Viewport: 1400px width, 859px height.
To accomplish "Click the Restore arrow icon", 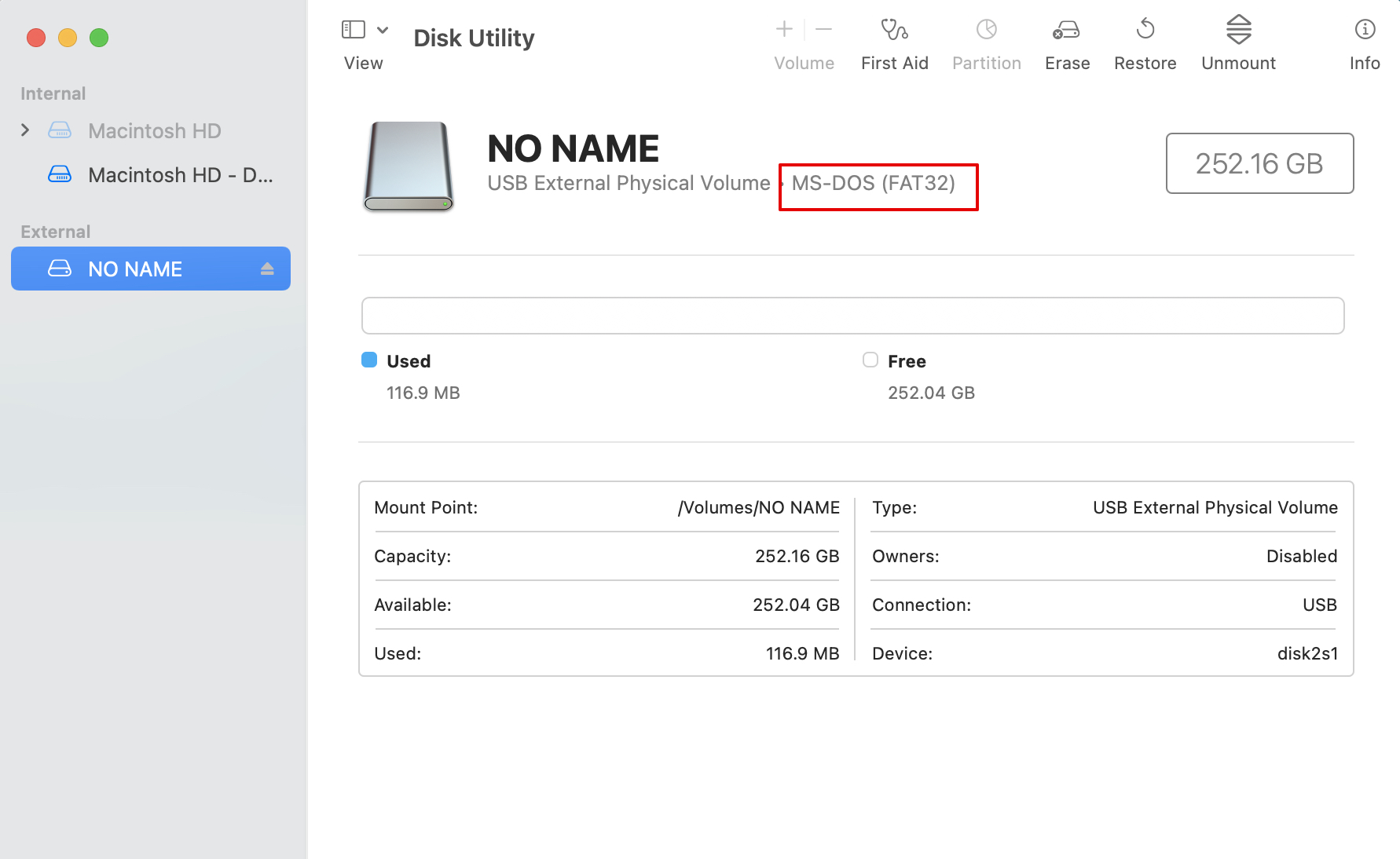I will (1145, 30).
